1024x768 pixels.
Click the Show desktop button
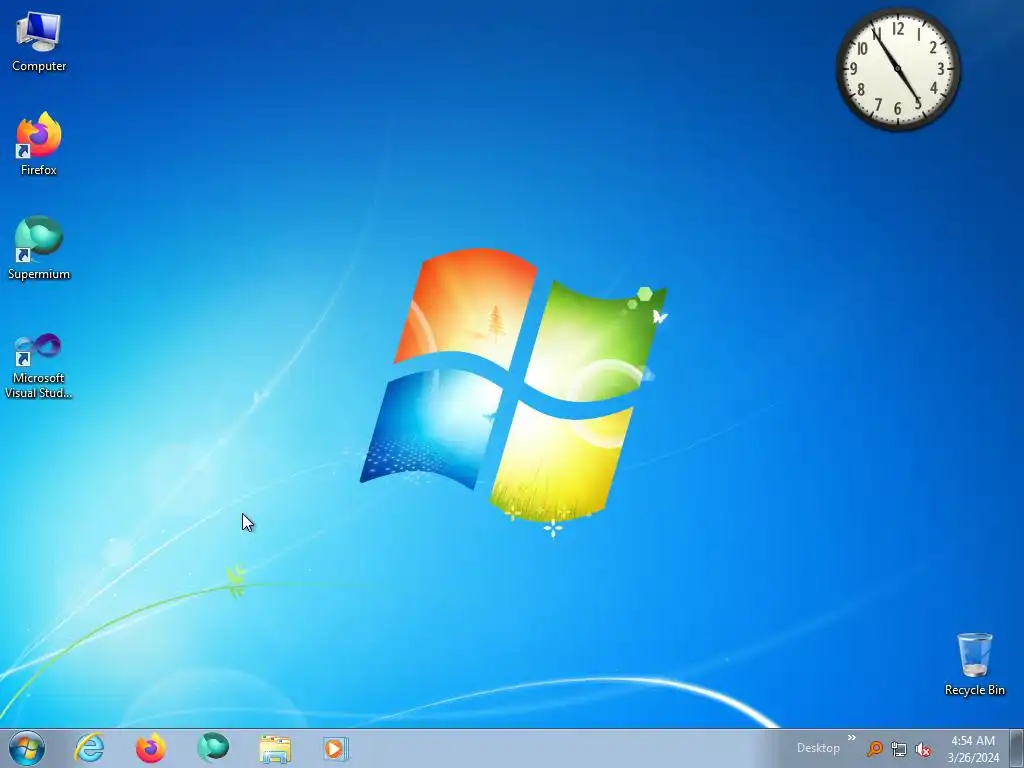(x=1017, y=748)
